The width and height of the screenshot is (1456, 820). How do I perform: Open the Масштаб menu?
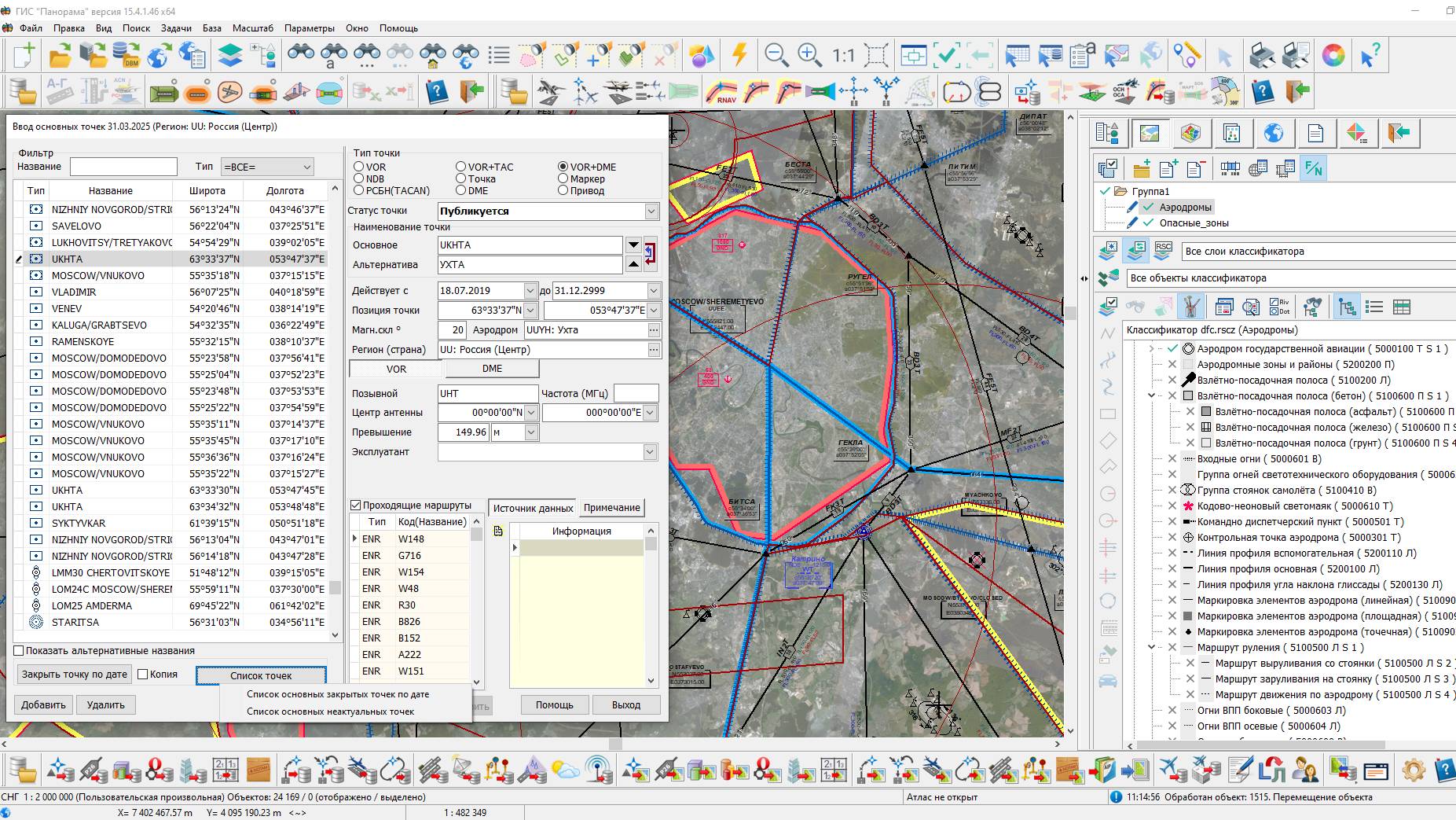[x=253, y=28]
